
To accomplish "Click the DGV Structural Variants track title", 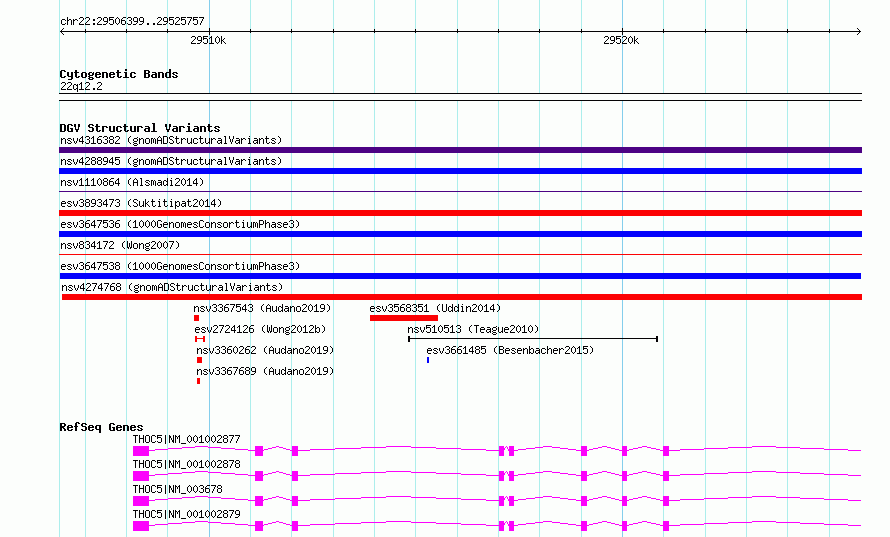I will coord(140,128).
